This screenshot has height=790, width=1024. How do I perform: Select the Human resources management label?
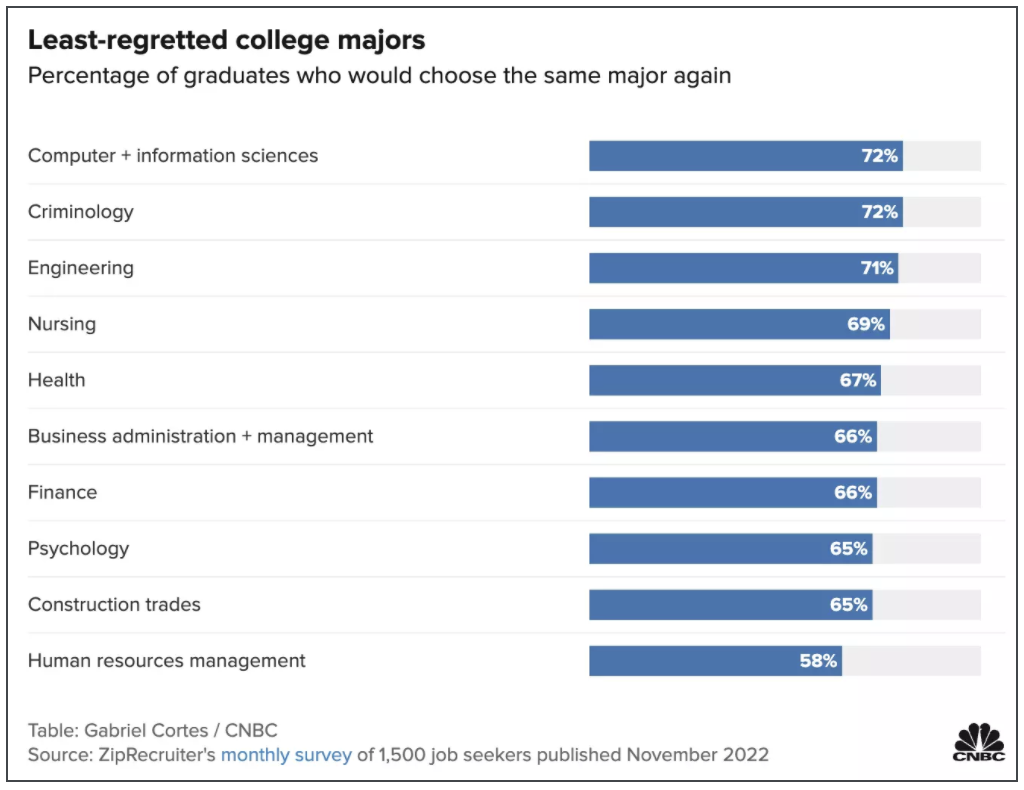tap(167, 660)
